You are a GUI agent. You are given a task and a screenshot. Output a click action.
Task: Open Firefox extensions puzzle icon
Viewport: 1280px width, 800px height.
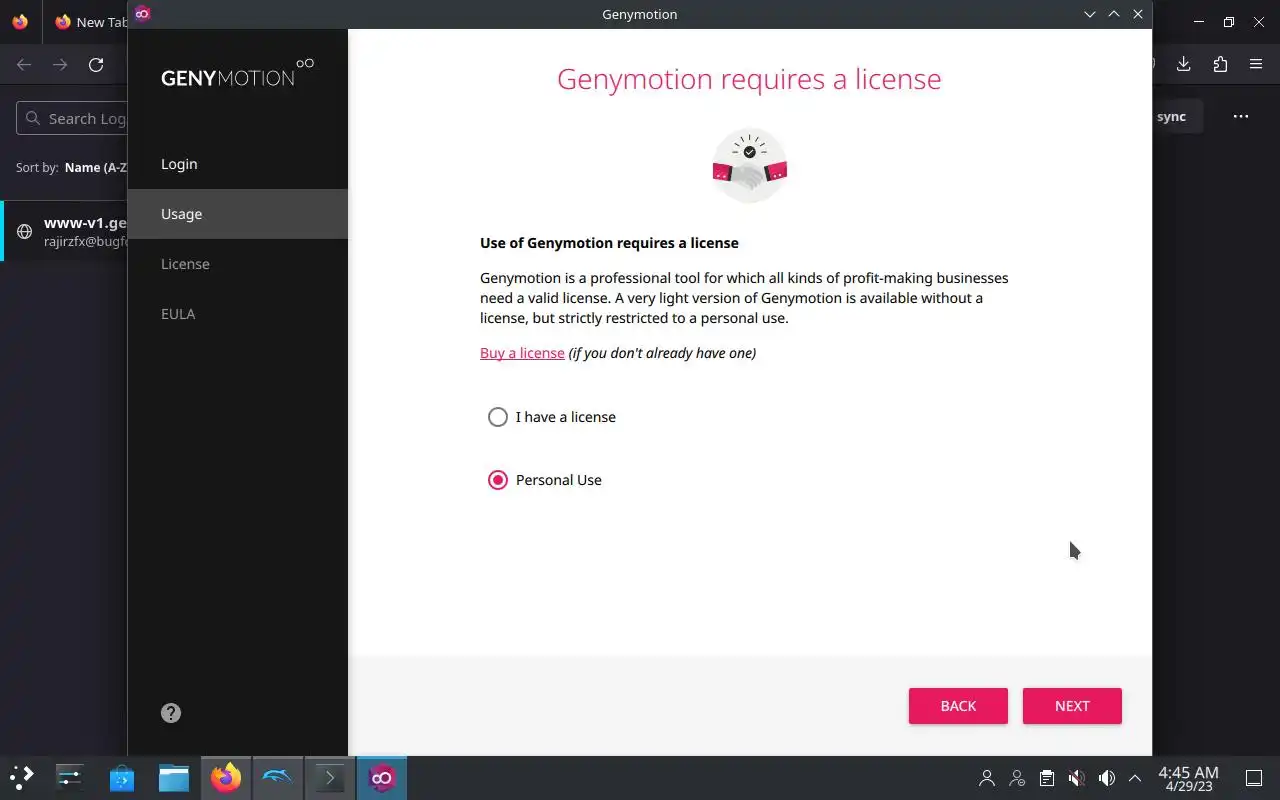[x=1220, y=64]
